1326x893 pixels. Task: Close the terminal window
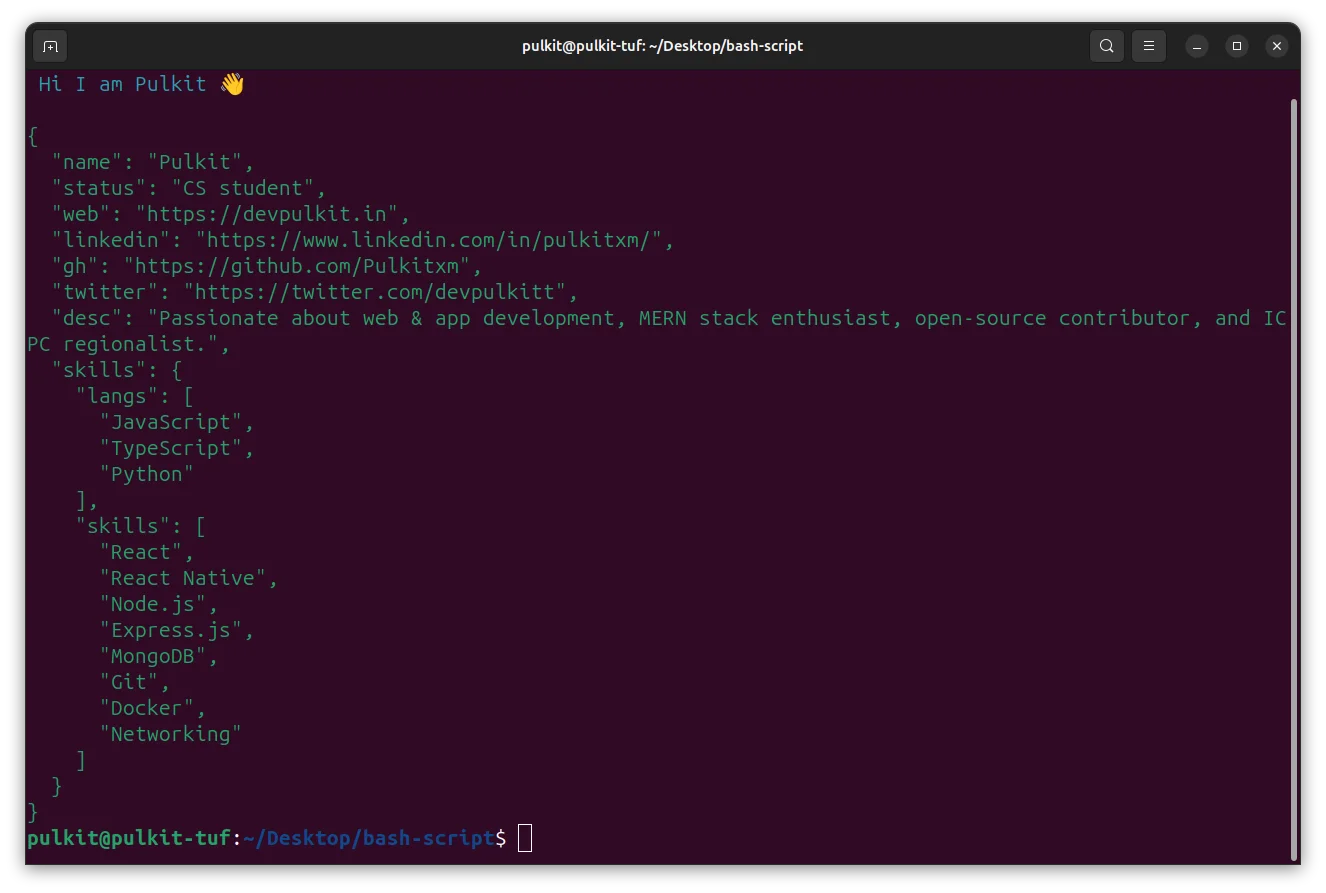1276,46
